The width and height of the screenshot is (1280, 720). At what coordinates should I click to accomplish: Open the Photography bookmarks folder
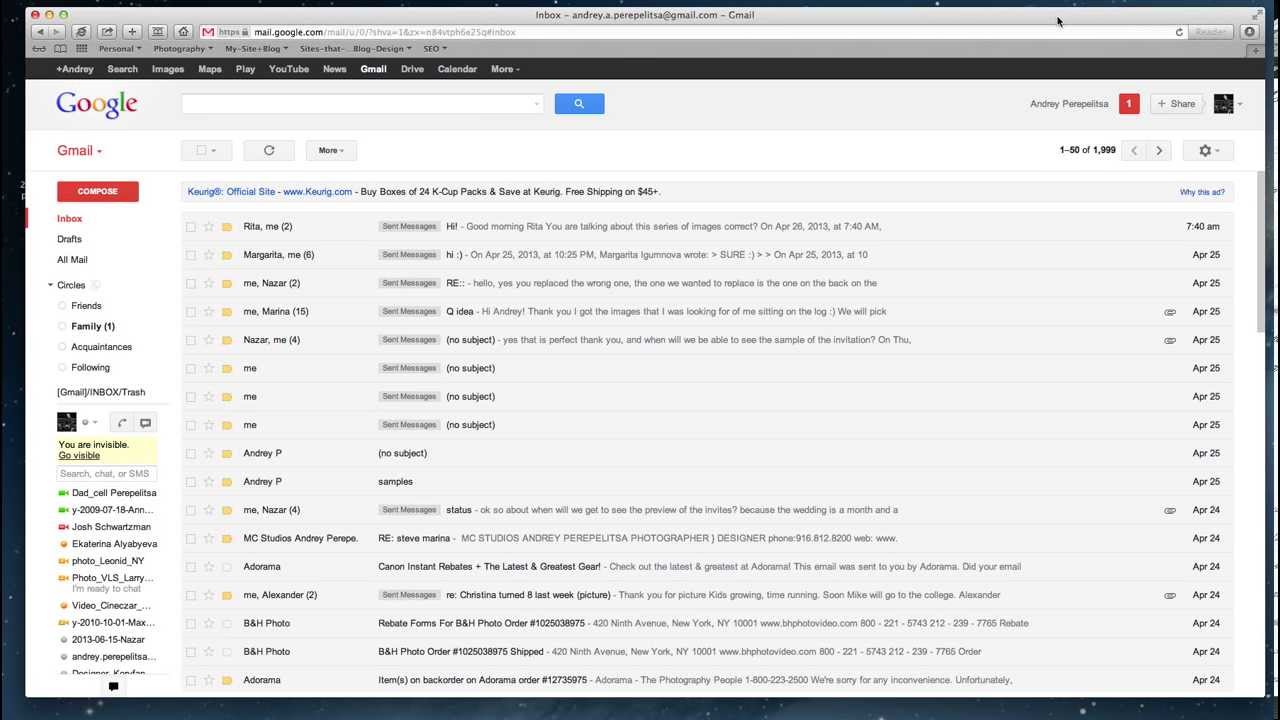click(x=183, y=48)
